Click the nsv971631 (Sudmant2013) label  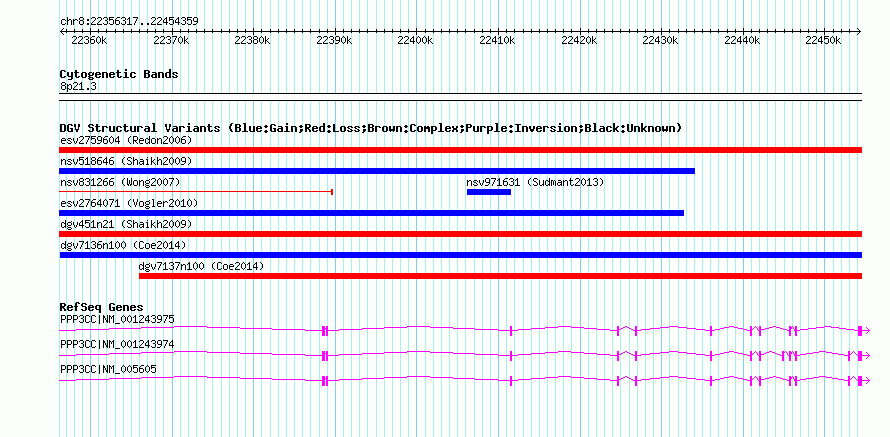point(535,182)
